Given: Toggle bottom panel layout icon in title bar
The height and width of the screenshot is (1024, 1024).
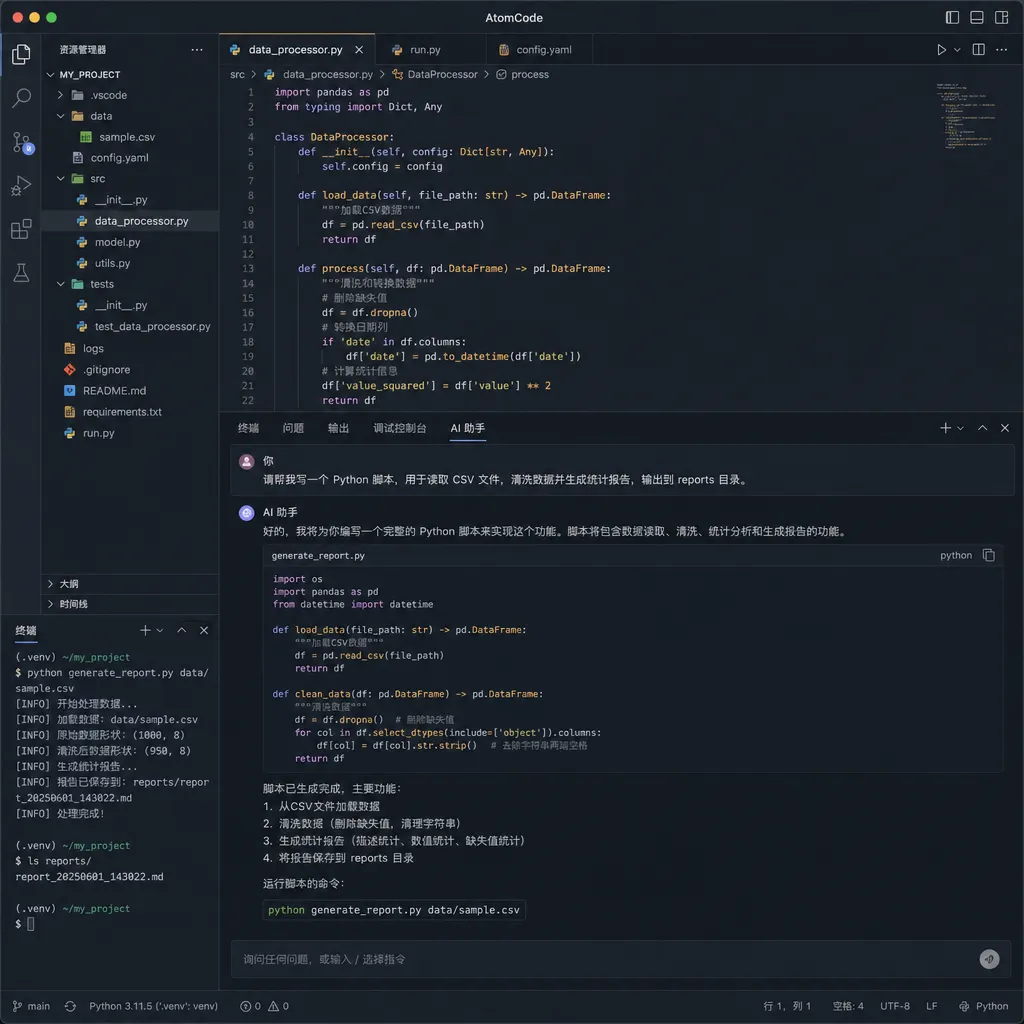Looking at the screenshot, I should tap(976, 18).
